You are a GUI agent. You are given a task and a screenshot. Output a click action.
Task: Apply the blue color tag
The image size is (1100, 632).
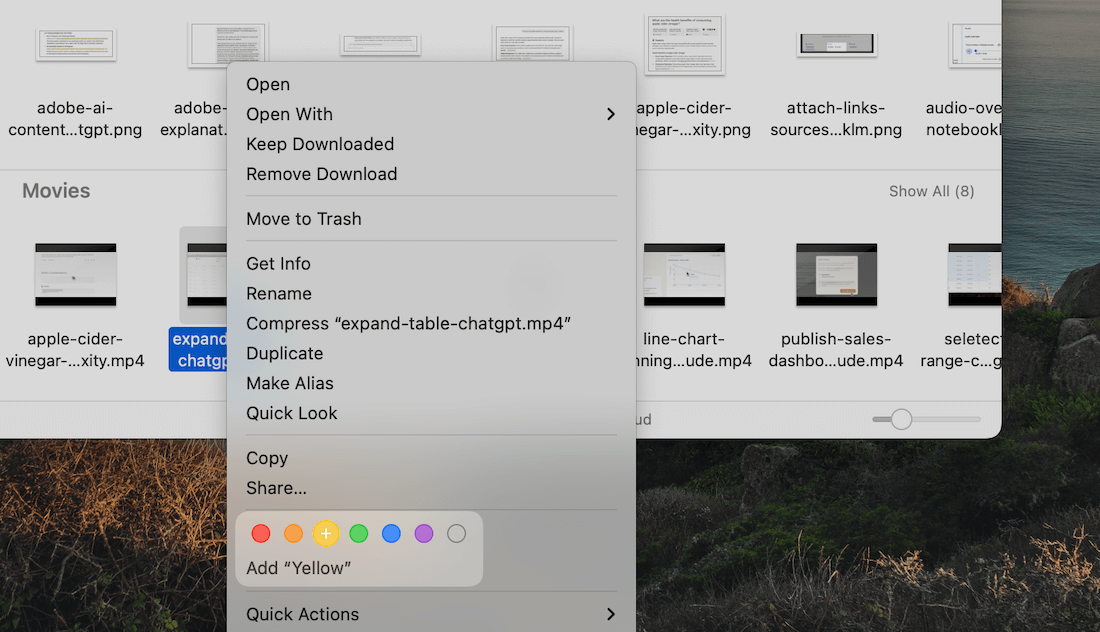pos(391,534)
